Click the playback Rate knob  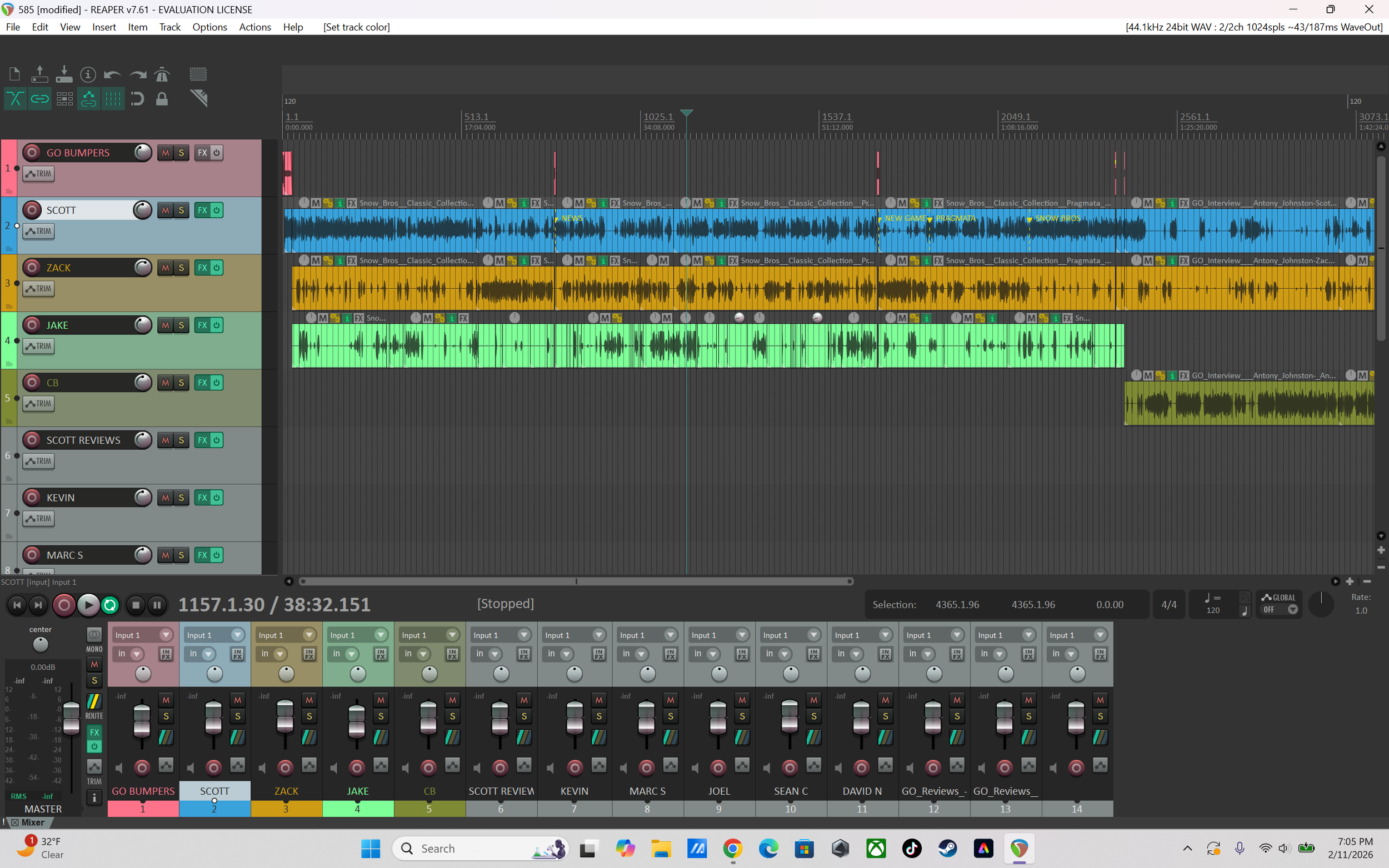tap(1321, 605)
